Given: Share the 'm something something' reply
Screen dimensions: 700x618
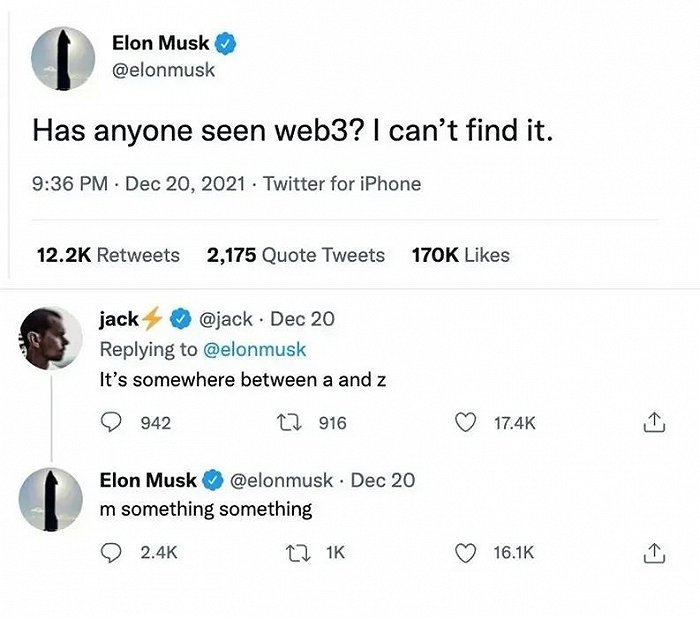Looking at the screenshot, I should pos(652,552).
